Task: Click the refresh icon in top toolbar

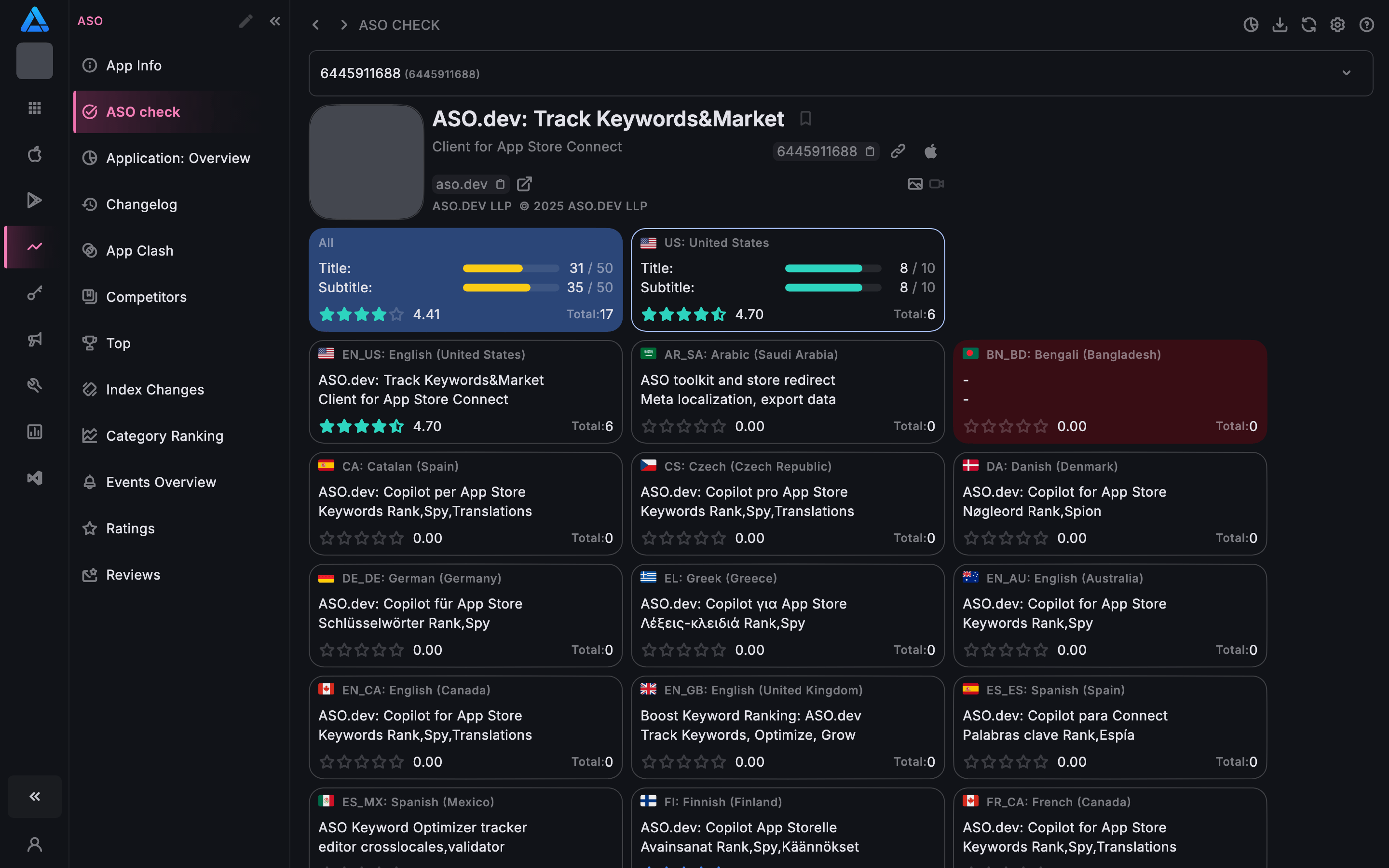Action: [1308, 25]
